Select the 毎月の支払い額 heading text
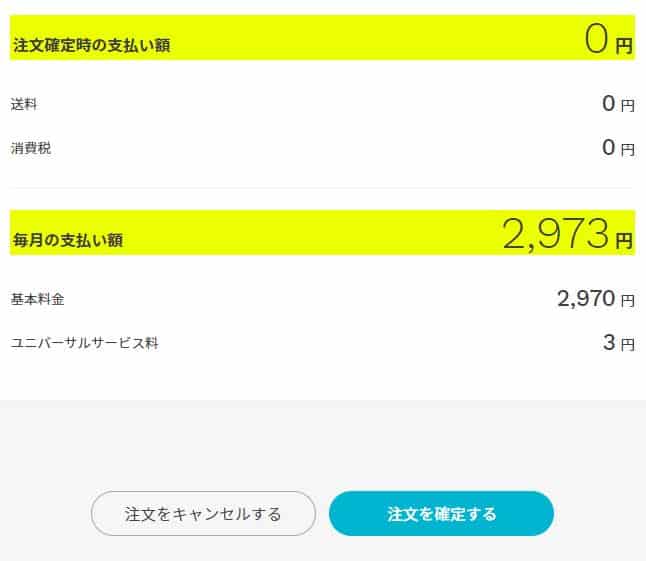Viewport: 646px width, 561px height. coord(69,240)
